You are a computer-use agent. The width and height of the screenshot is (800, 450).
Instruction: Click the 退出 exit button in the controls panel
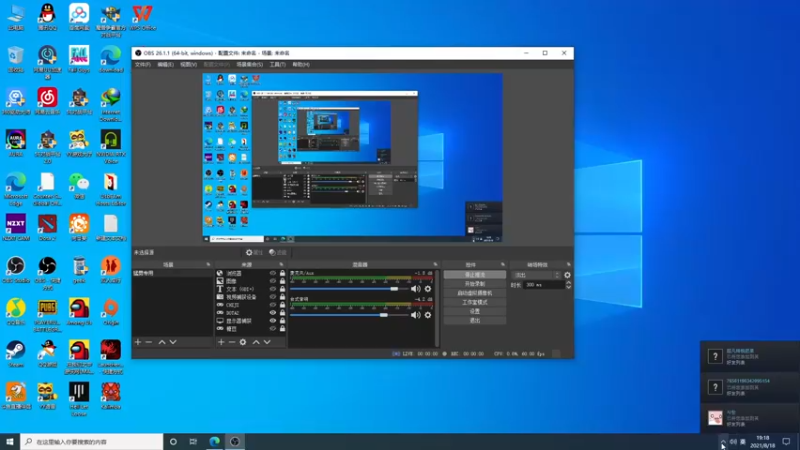coord(474,320)
